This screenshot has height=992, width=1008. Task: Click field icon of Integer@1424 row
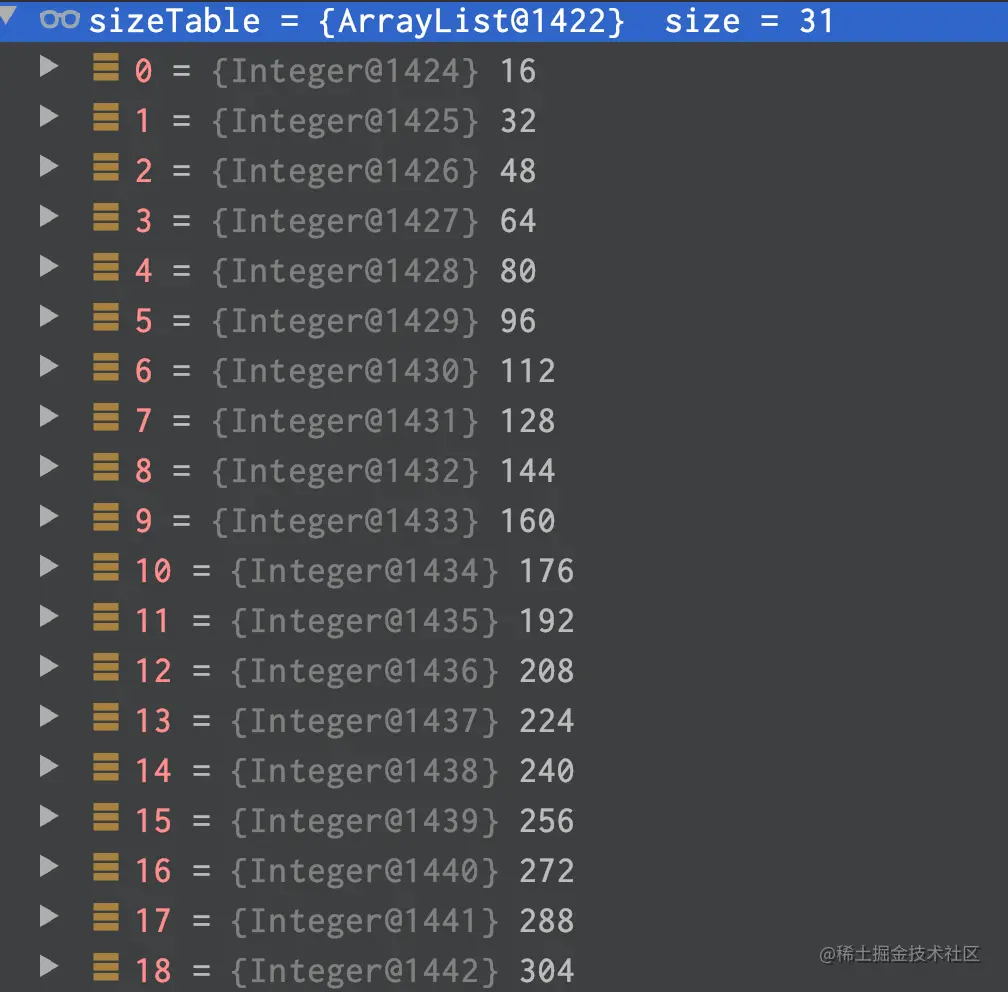[106, 68]
